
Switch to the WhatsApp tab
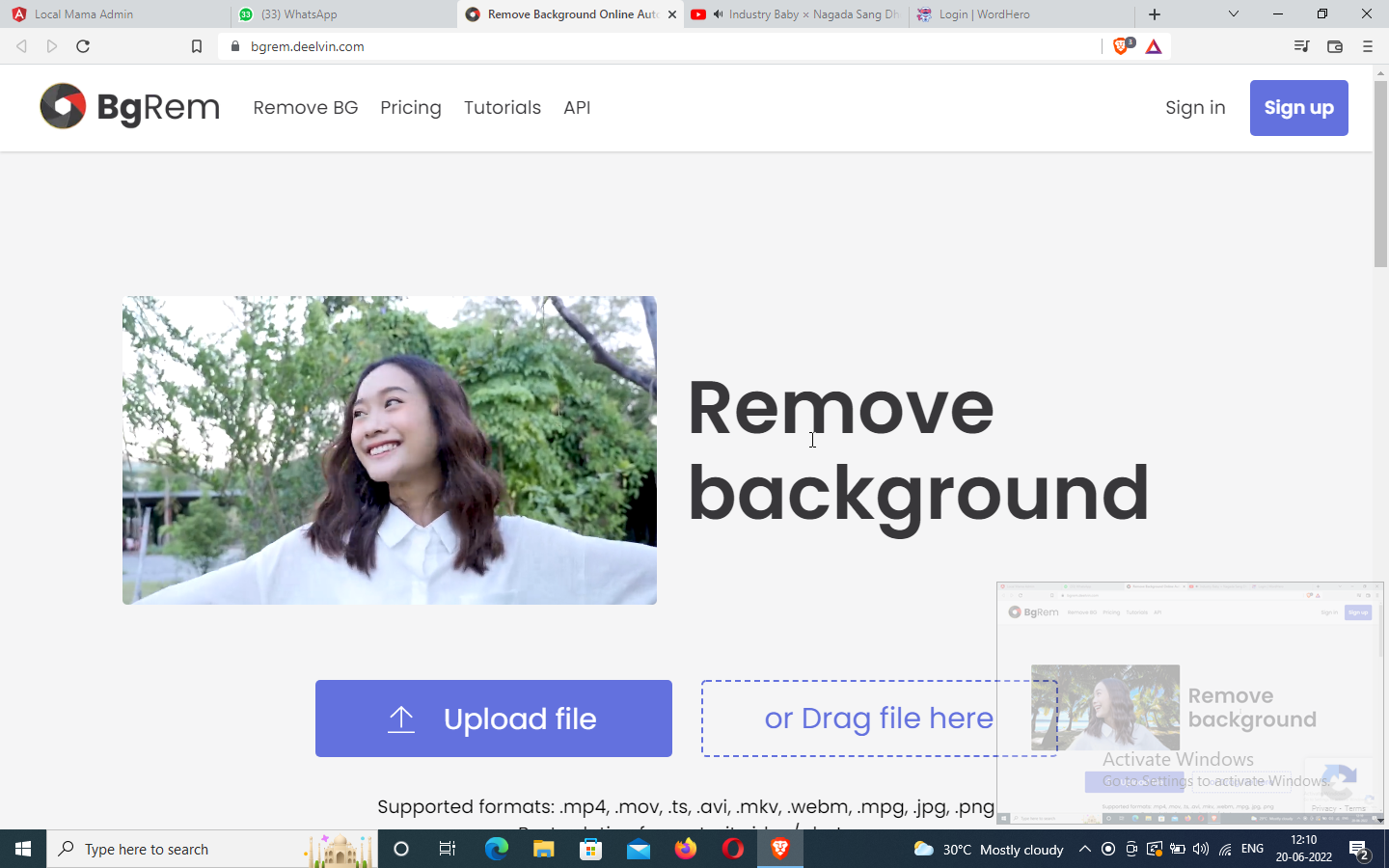[299, 14]
